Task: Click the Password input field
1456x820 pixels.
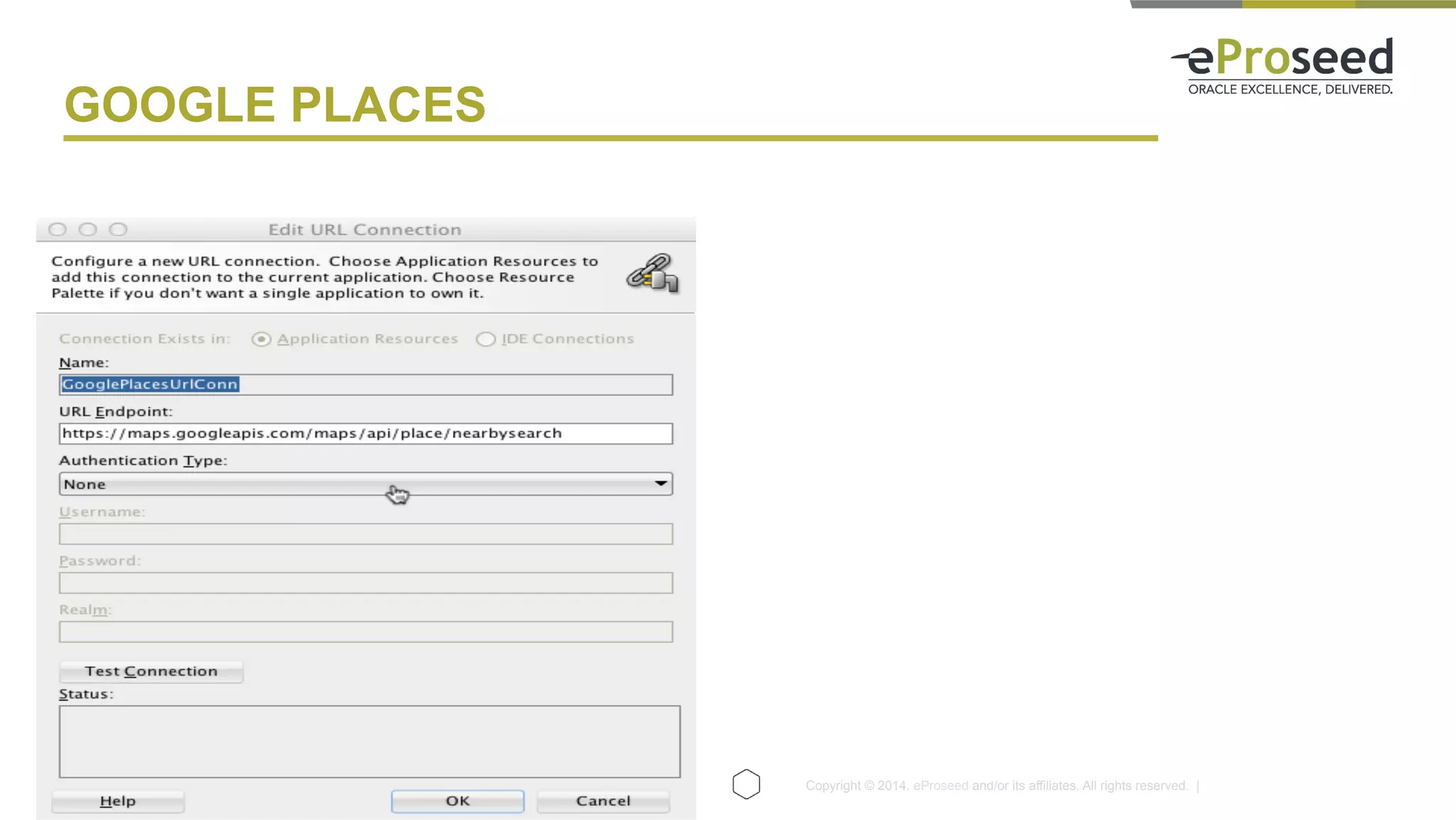Action: pos(365,583)
